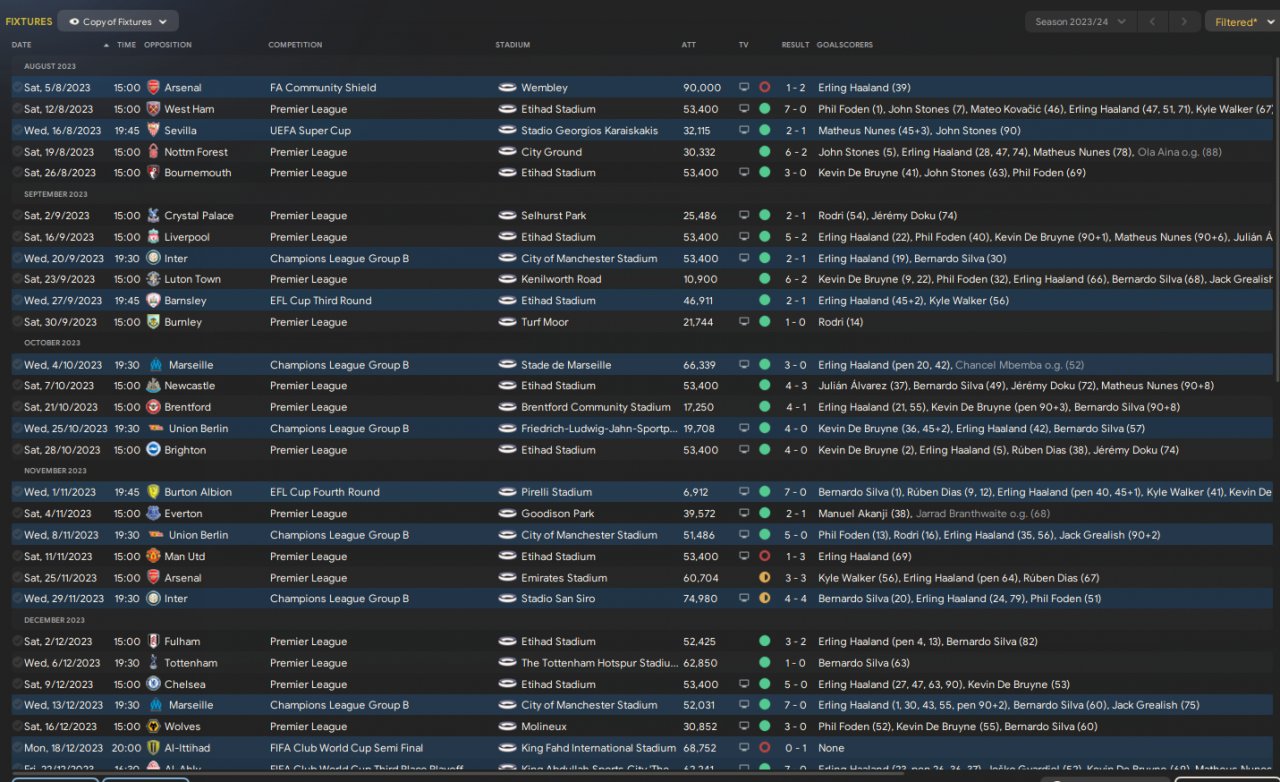Click the Brighton club badge
This screenshot has height=782, width=1280.
point(153,450)
